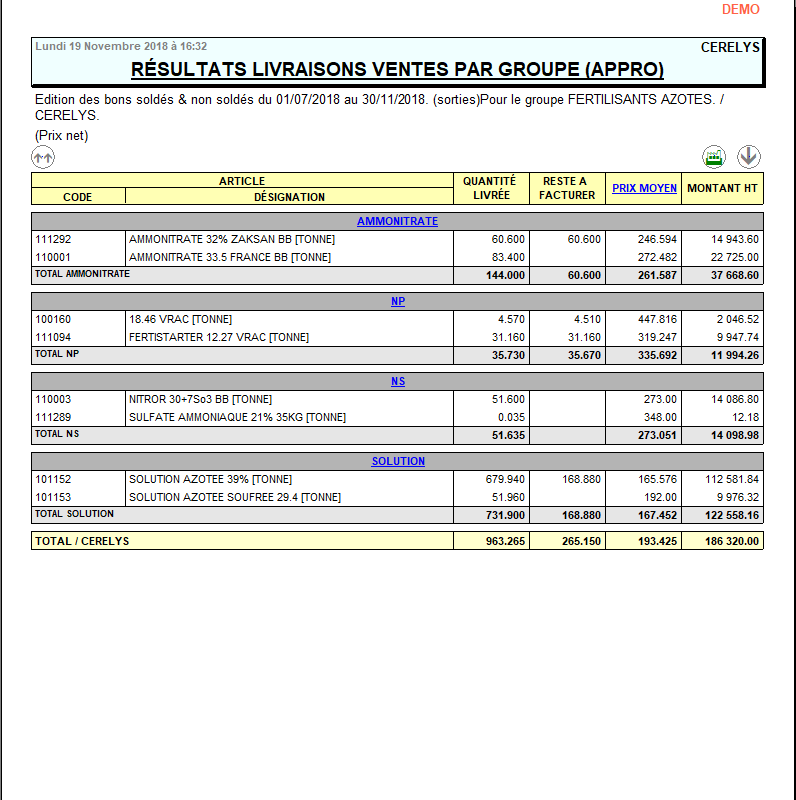
Task: Select the RESTE A FACTURER column header
Action: click(567, 188)
